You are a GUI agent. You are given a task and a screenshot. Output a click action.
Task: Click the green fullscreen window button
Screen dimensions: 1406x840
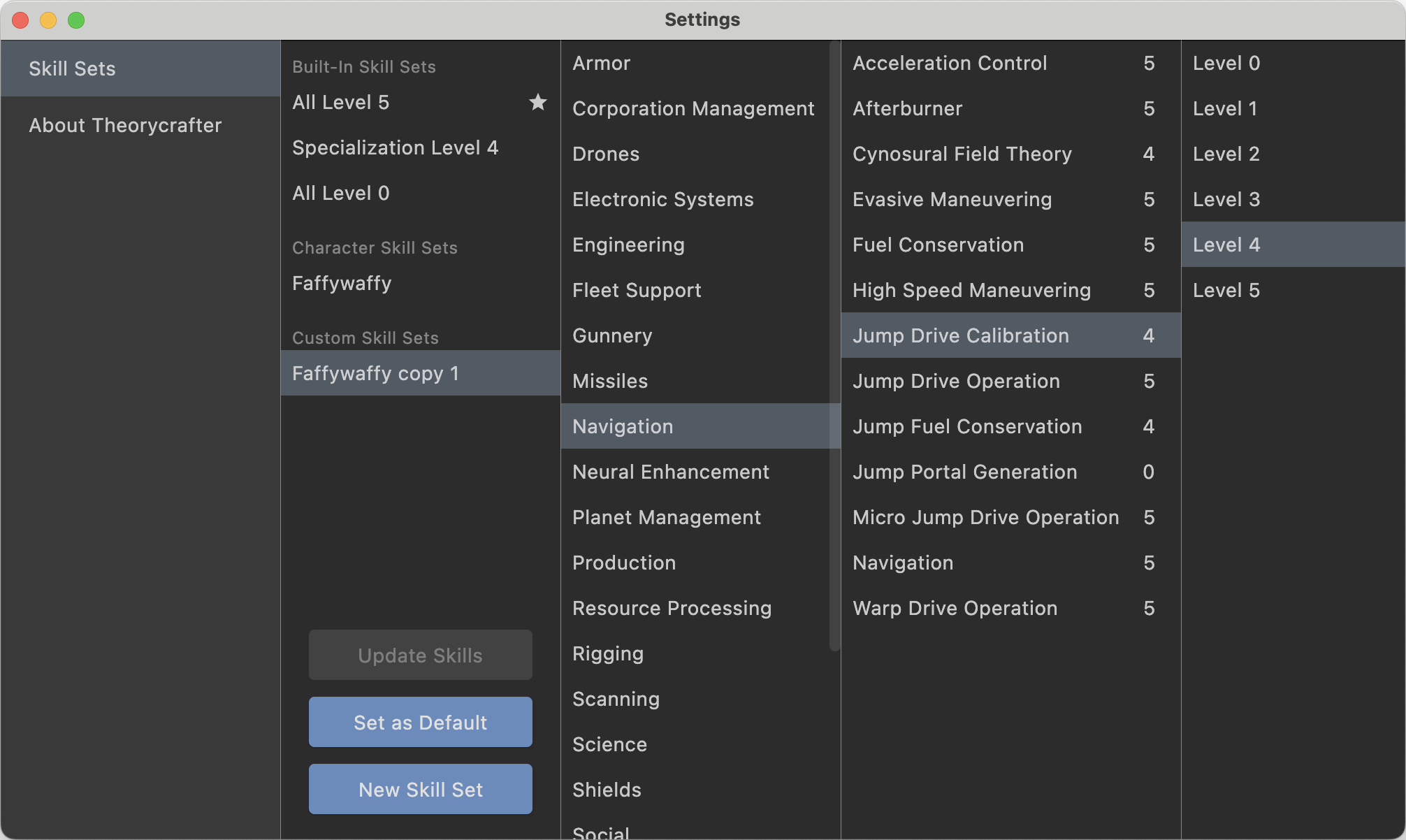click(76, 20)
